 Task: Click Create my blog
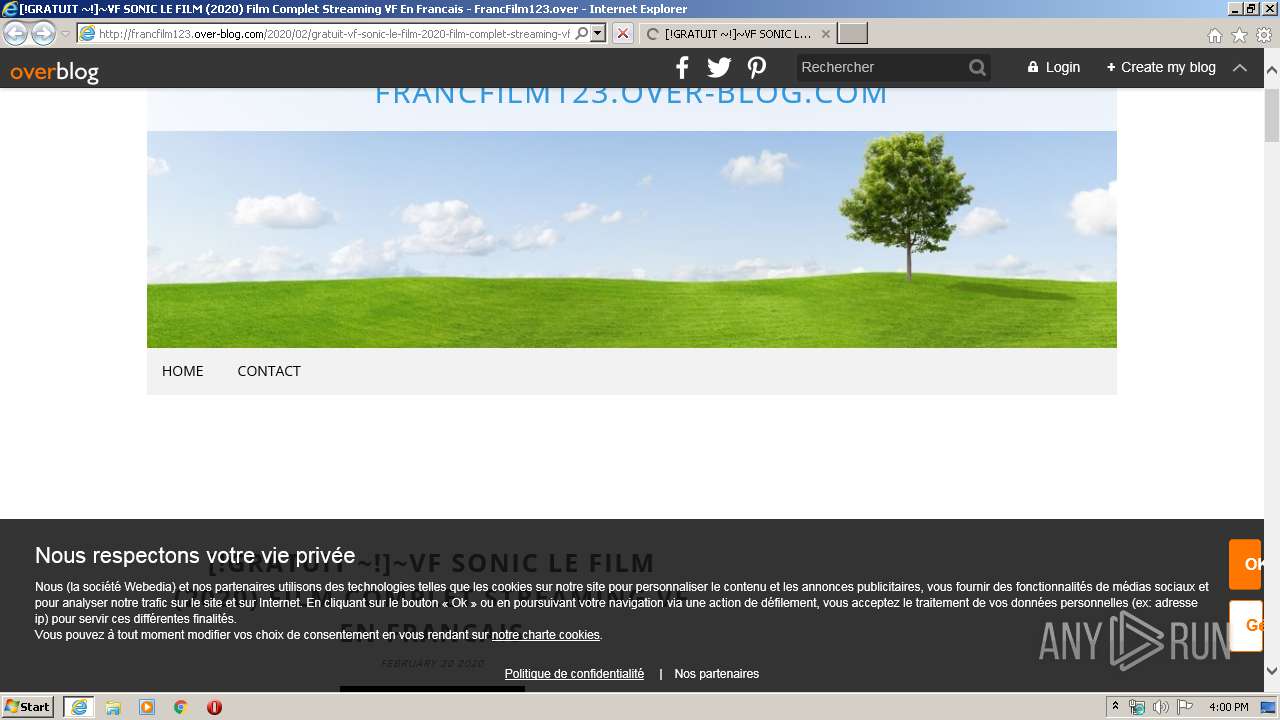click(x=1161, y=67)
